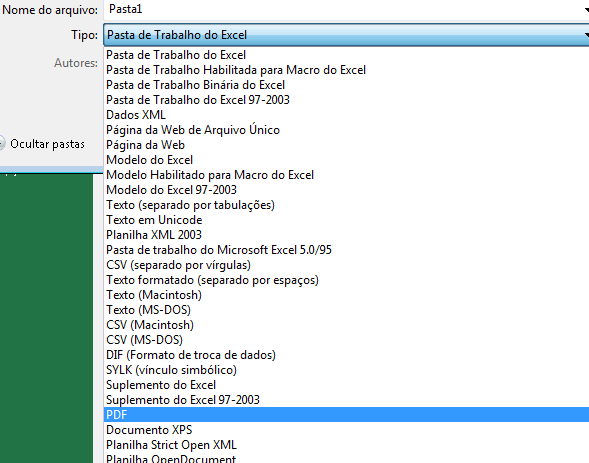This screenshot has height=463, width=589.
Task: Choose Planilha Strict Open XML
Action: (346, 445)
